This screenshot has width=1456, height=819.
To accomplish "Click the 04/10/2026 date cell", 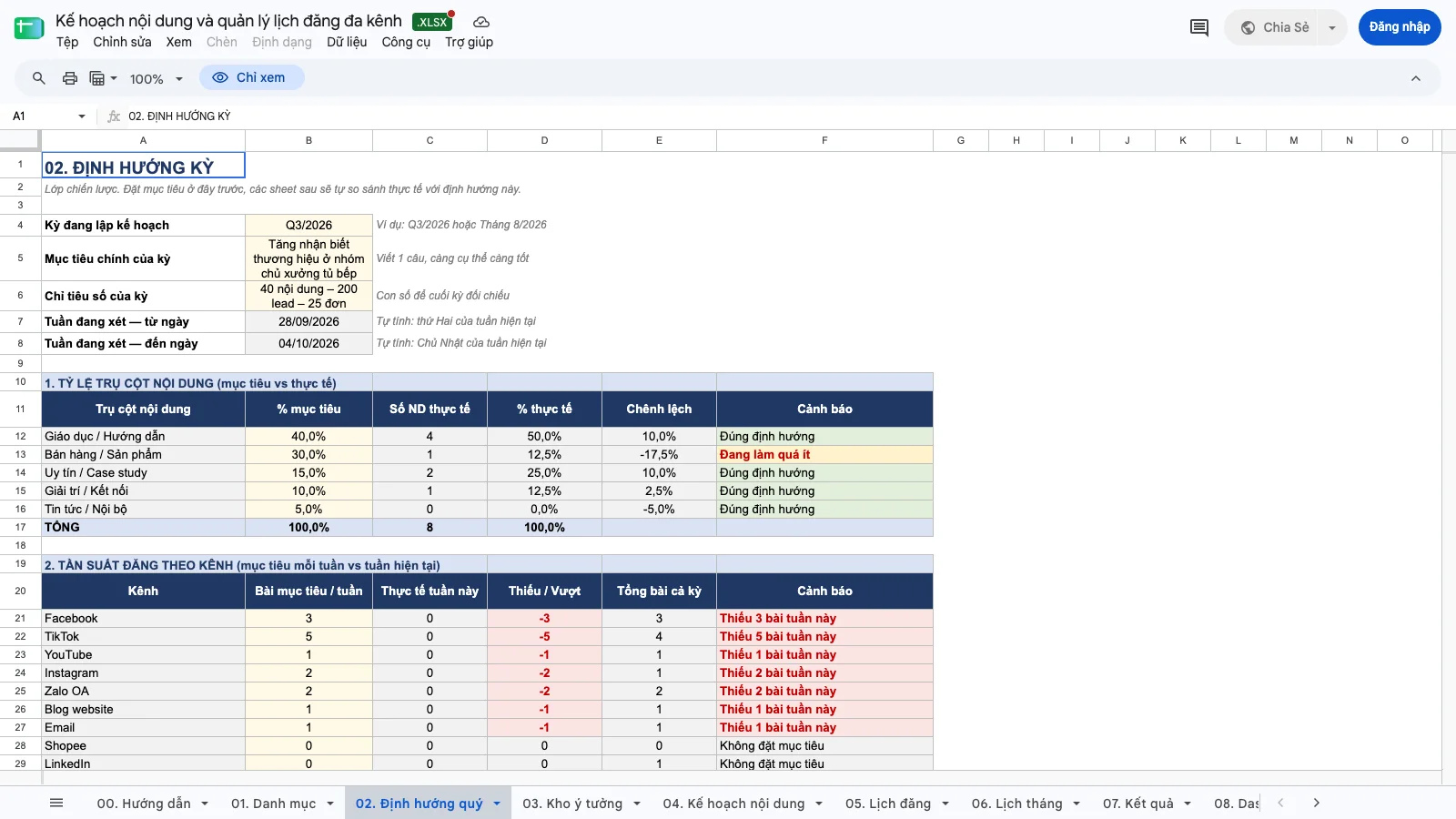I will click(308, 343).
